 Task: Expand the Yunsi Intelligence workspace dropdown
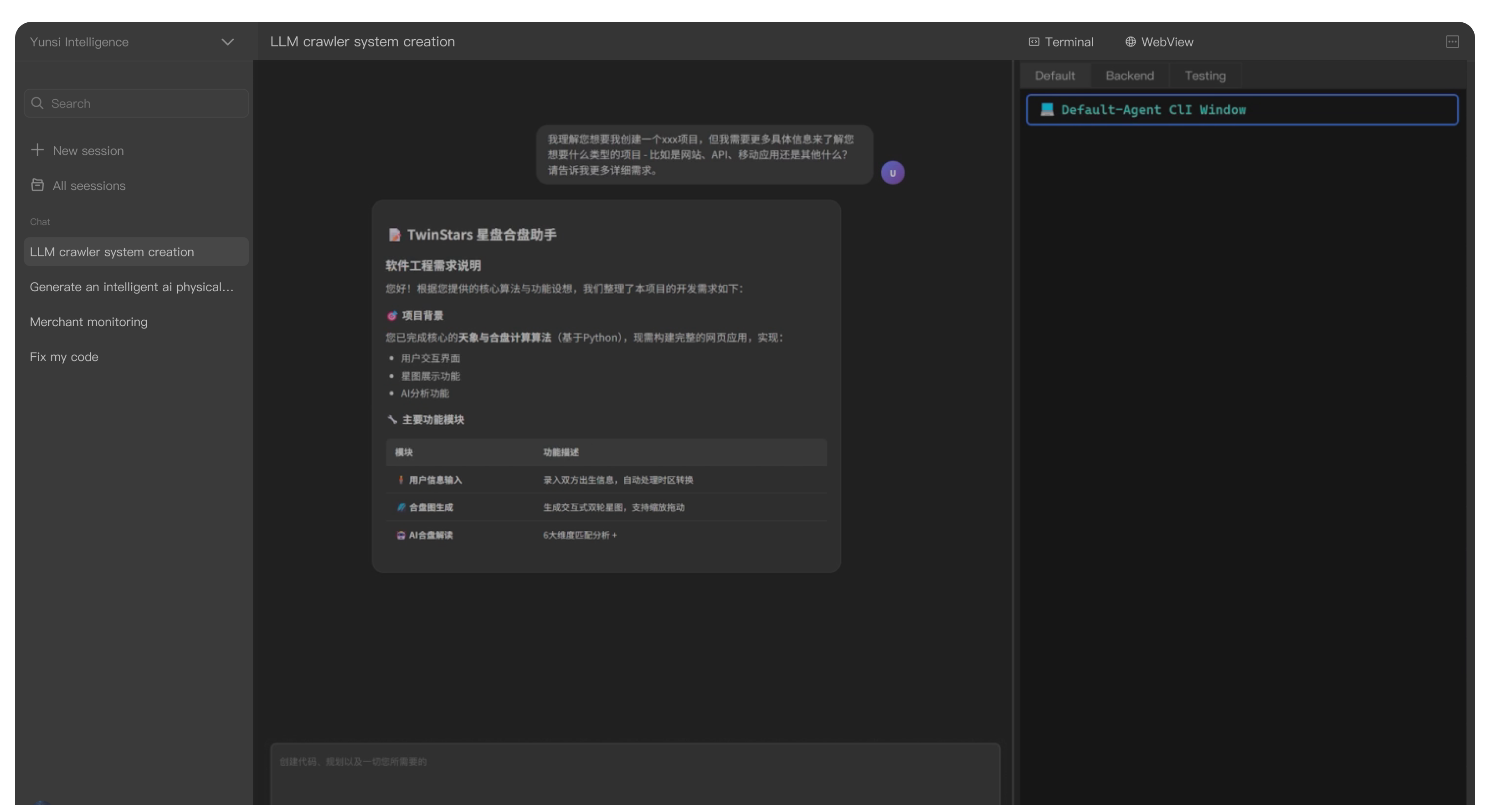click(227, 41)
